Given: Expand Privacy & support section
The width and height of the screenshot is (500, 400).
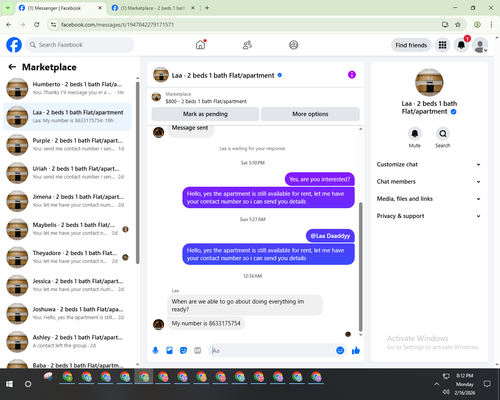Looking at the screenshot, I should coord(429,216).
